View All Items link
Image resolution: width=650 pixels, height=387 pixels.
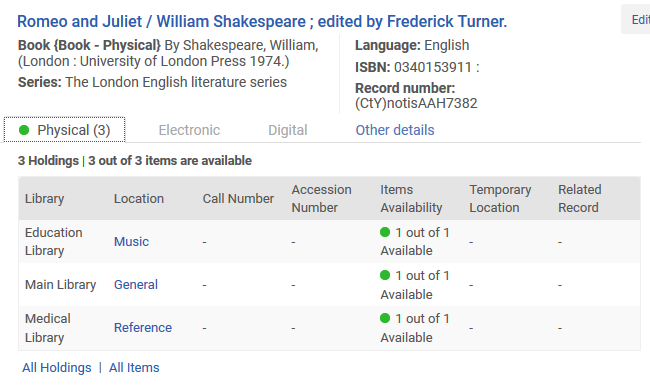pyautogui.click(x=134, y=368)
